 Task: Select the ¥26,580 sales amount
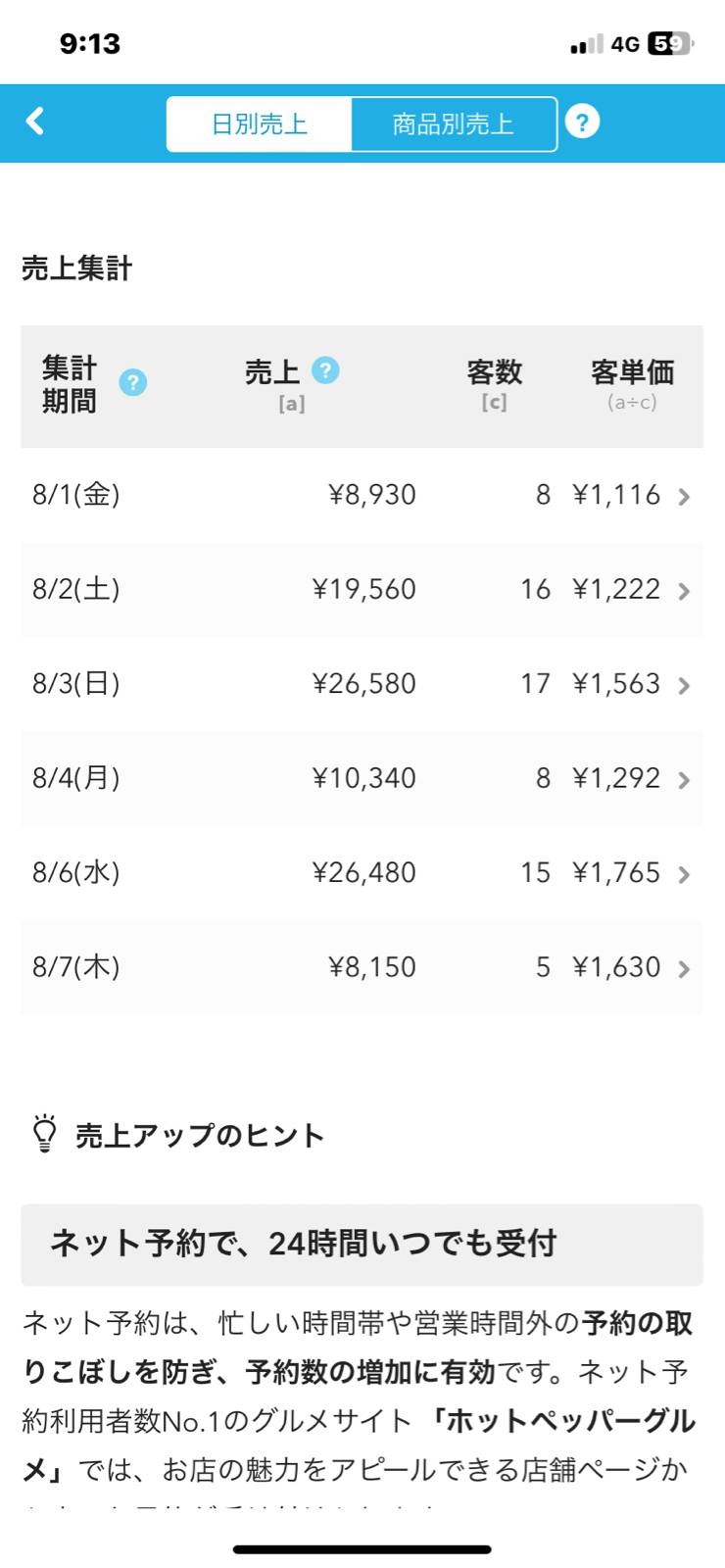[364, 683]
